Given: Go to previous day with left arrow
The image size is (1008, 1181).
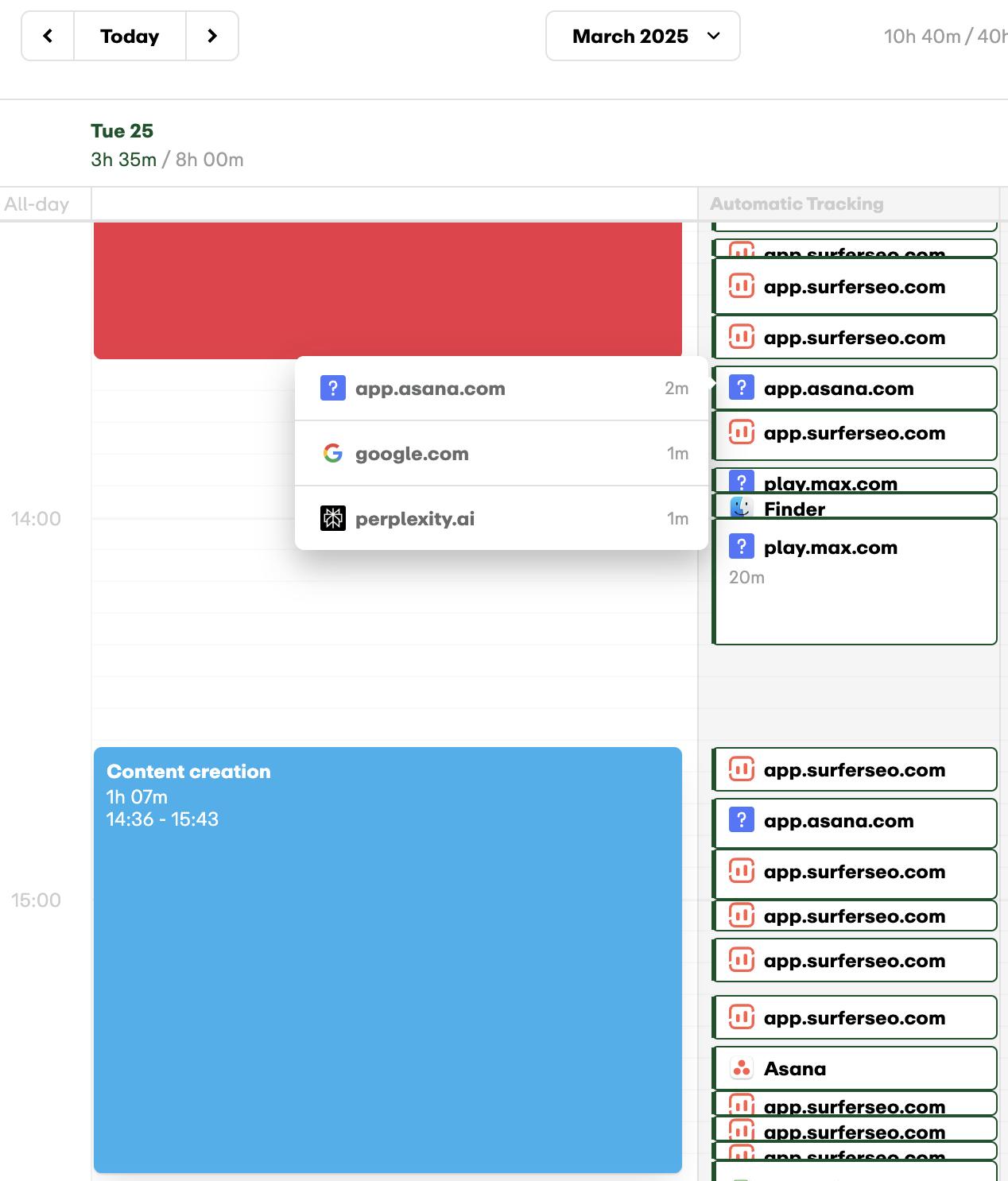Looking at the screenshot, I should (48, 36).
